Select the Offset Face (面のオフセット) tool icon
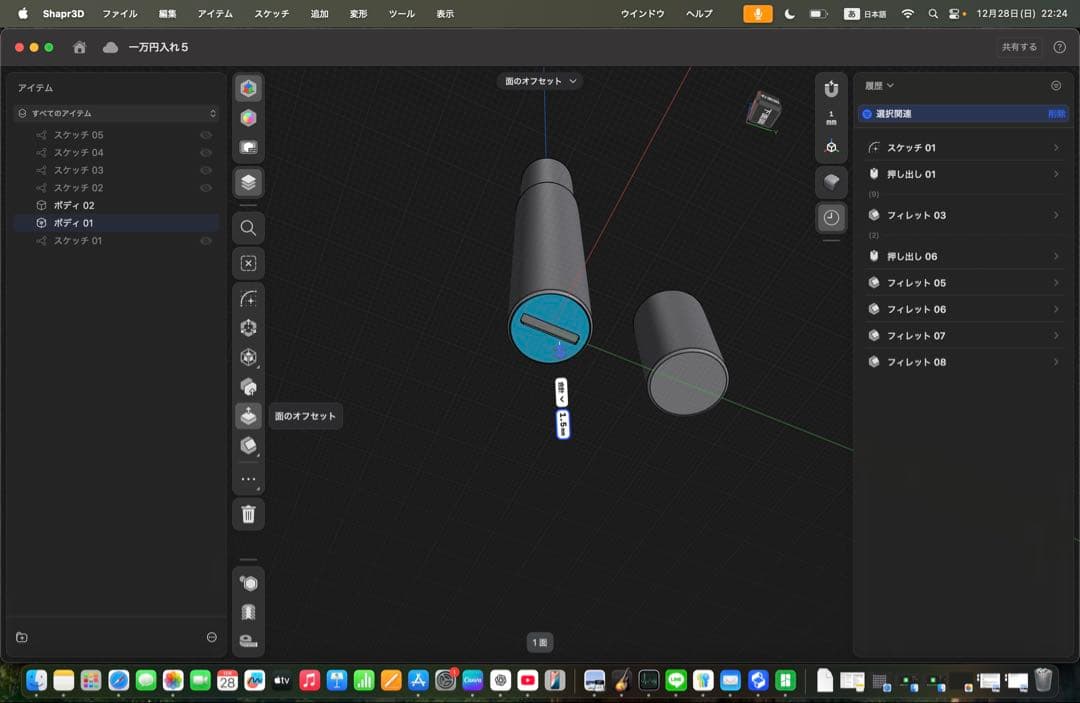Screen dimensions: 1080x703 tap(248, 416)
